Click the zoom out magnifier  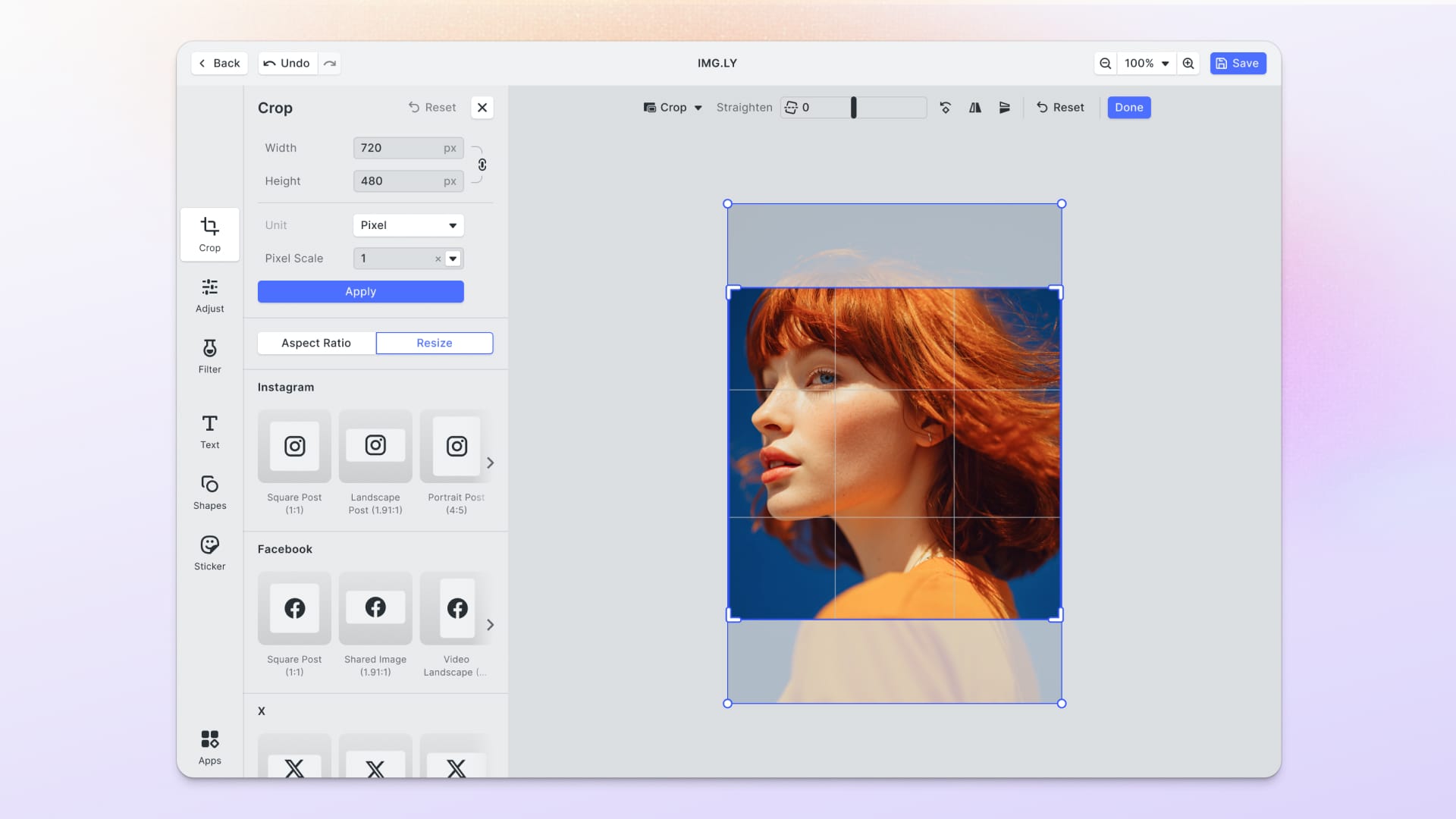coord(1106,64)
